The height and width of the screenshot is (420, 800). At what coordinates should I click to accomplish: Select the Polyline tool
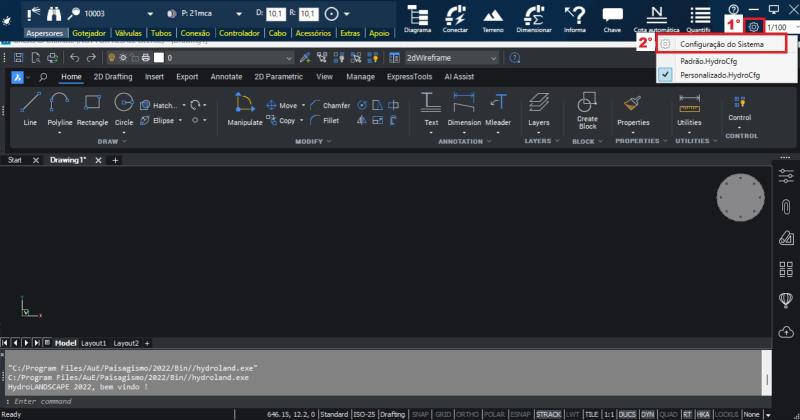tap(60, 108)
